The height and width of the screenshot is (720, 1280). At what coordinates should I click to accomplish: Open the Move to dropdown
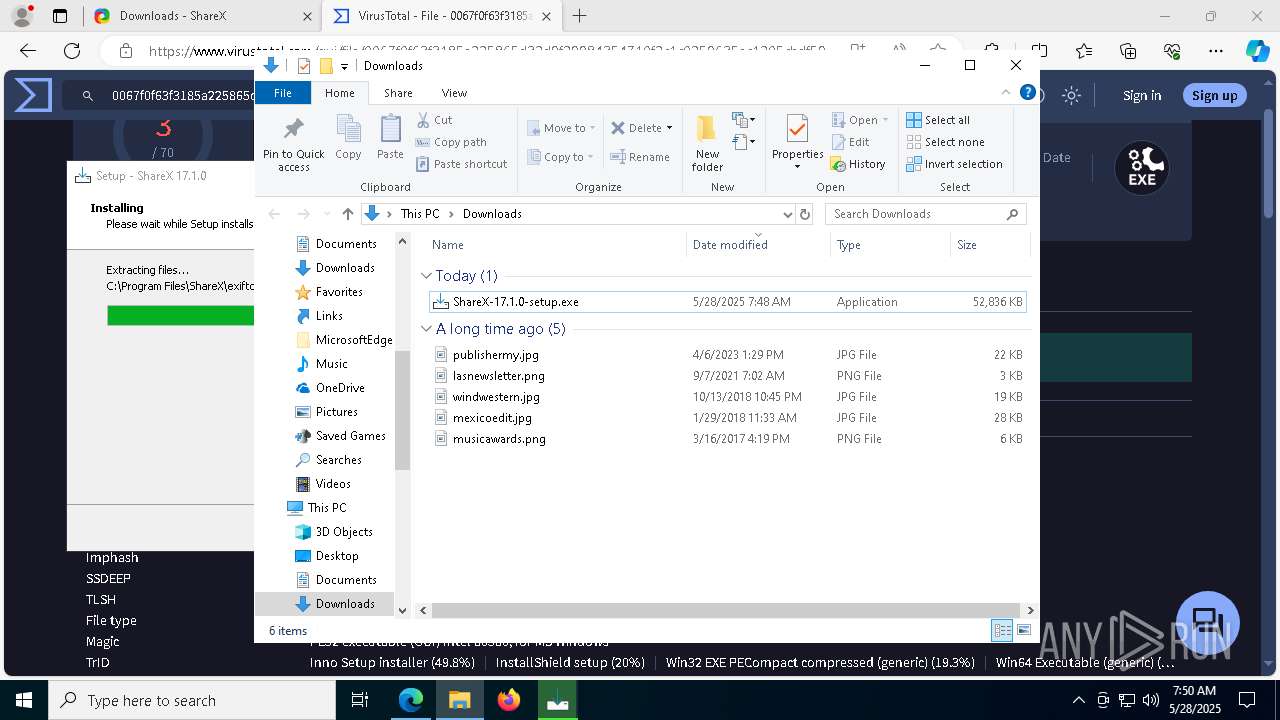click(x=561, y=128)
